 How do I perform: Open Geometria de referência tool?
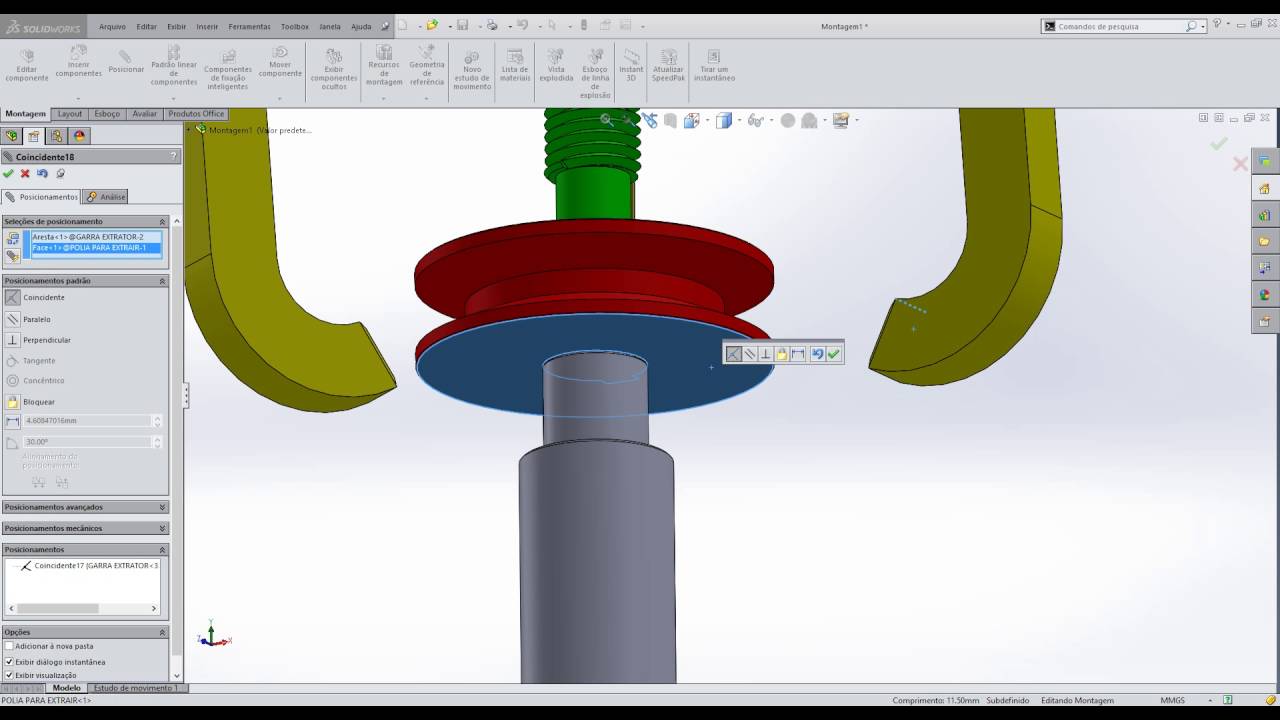(427, 66)
